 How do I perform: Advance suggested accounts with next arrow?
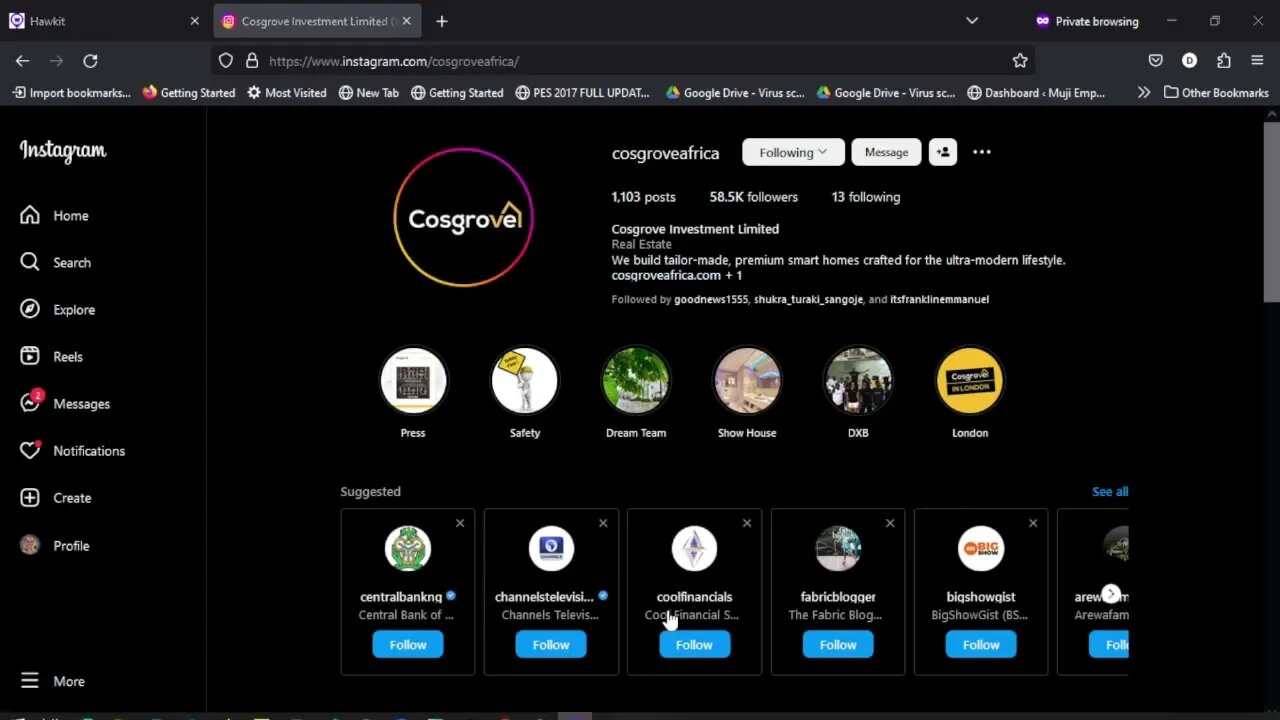pos(1111,594)
